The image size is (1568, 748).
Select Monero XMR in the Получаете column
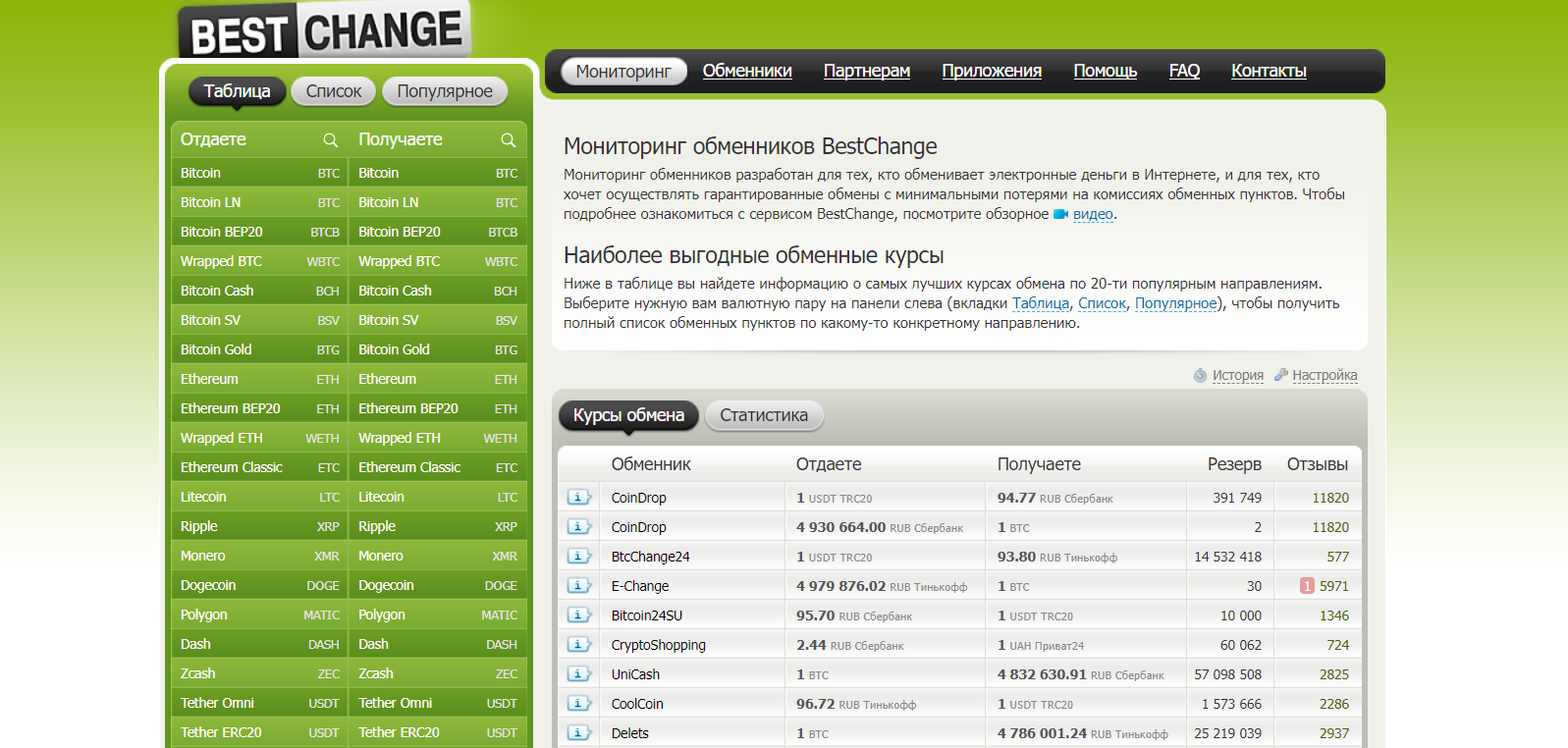point(438,556)
